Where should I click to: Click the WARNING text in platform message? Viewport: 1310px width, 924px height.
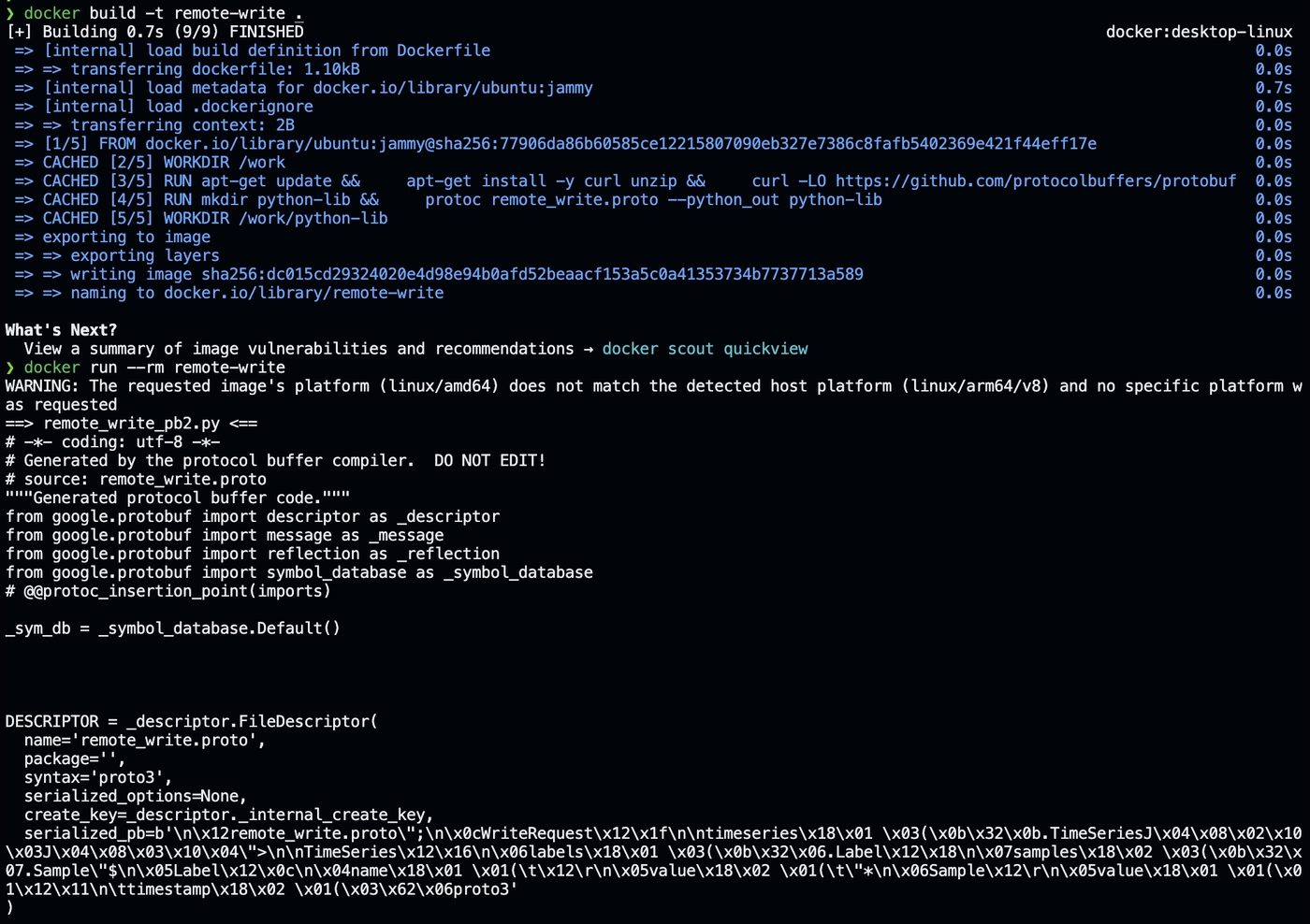click(42, 386)
